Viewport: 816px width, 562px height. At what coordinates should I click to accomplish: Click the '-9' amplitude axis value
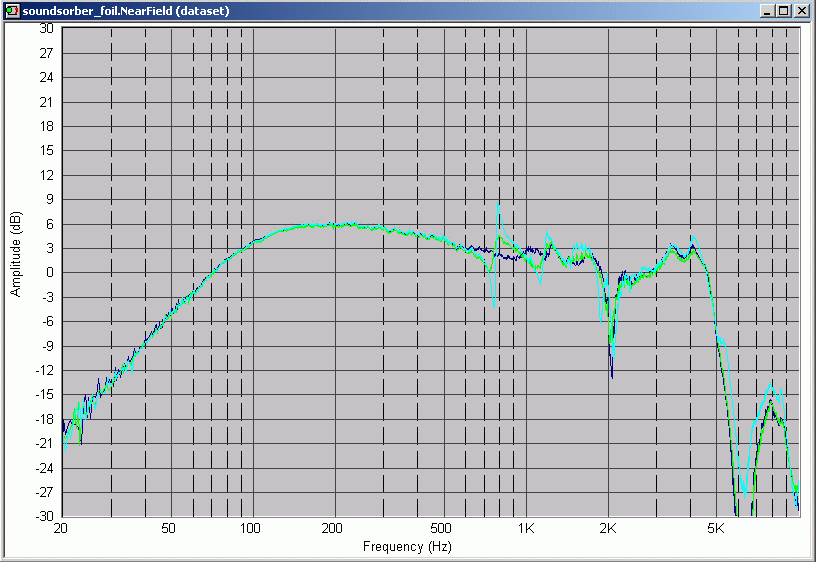pyautogui.click(x=47, y=346)
